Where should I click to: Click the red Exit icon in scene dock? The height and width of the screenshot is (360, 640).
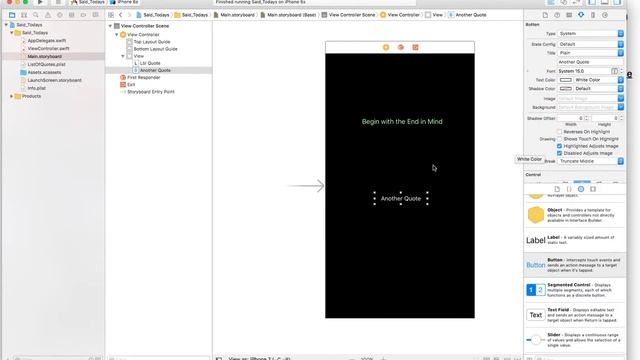click(x=416, y=47)
